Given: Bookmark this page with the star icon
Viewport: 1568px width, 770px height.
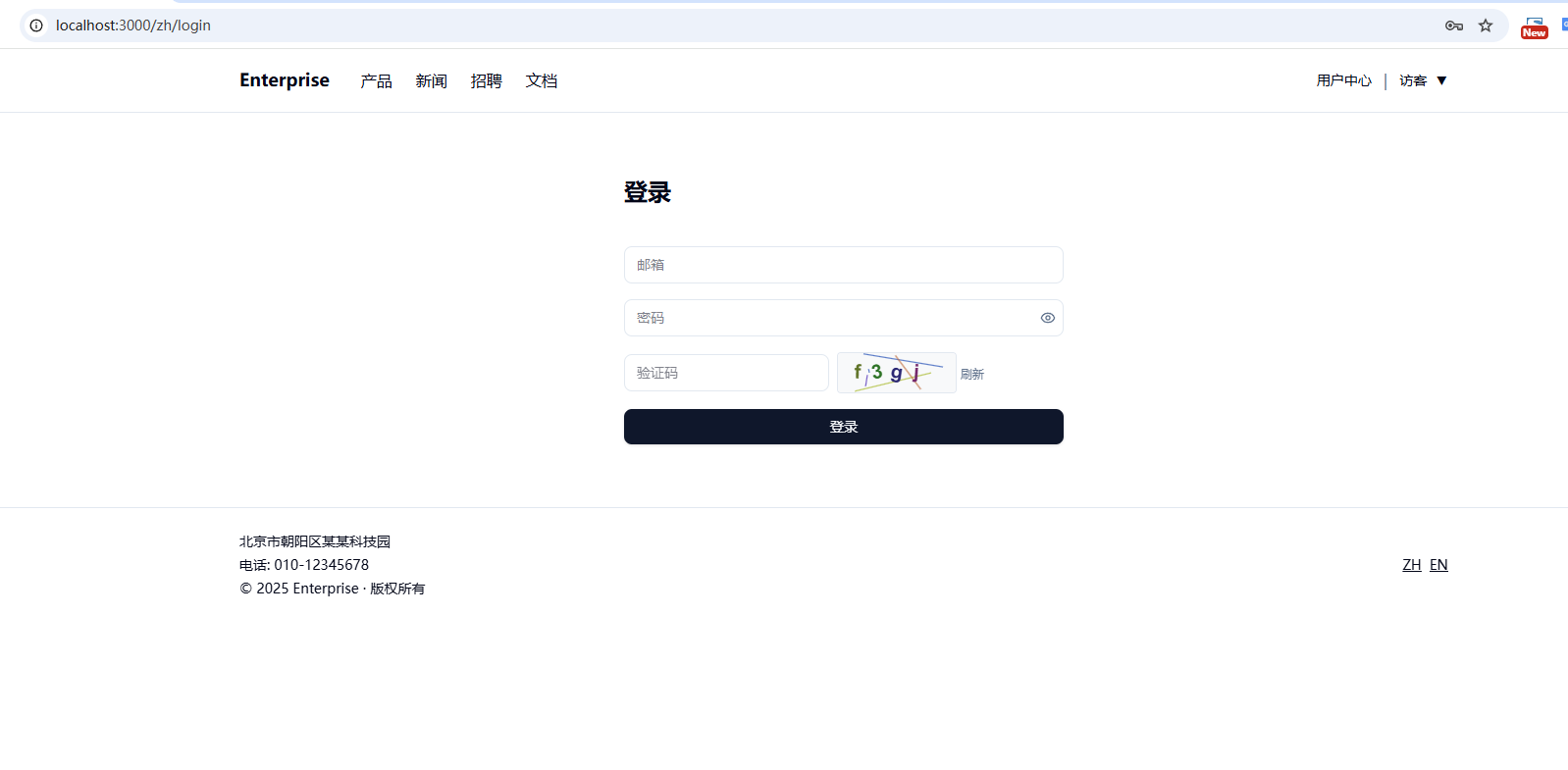Looking at the screenshot, I should point(1486,26).
